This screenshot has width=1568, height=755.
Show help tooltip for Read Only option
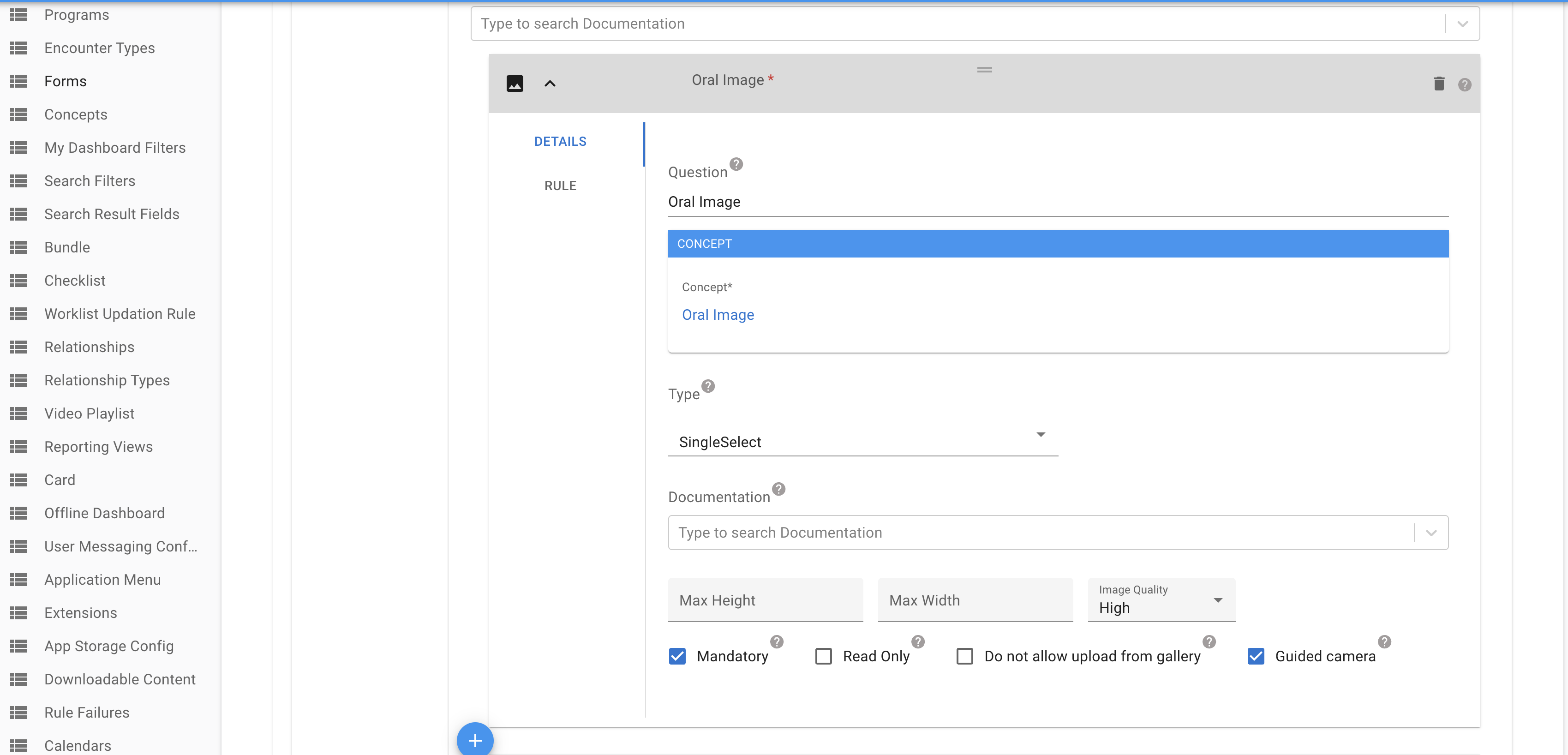coord(918,642)
